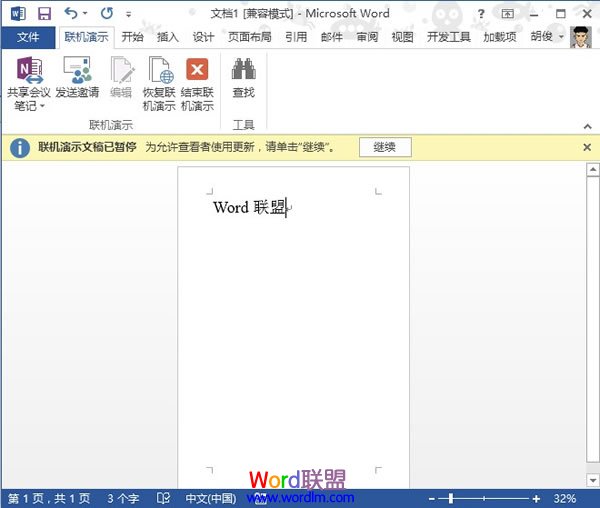The height and width of the screenshot is (508, 600).
Task: Click the 继续 (Continue) button
Action: point(385,147)
